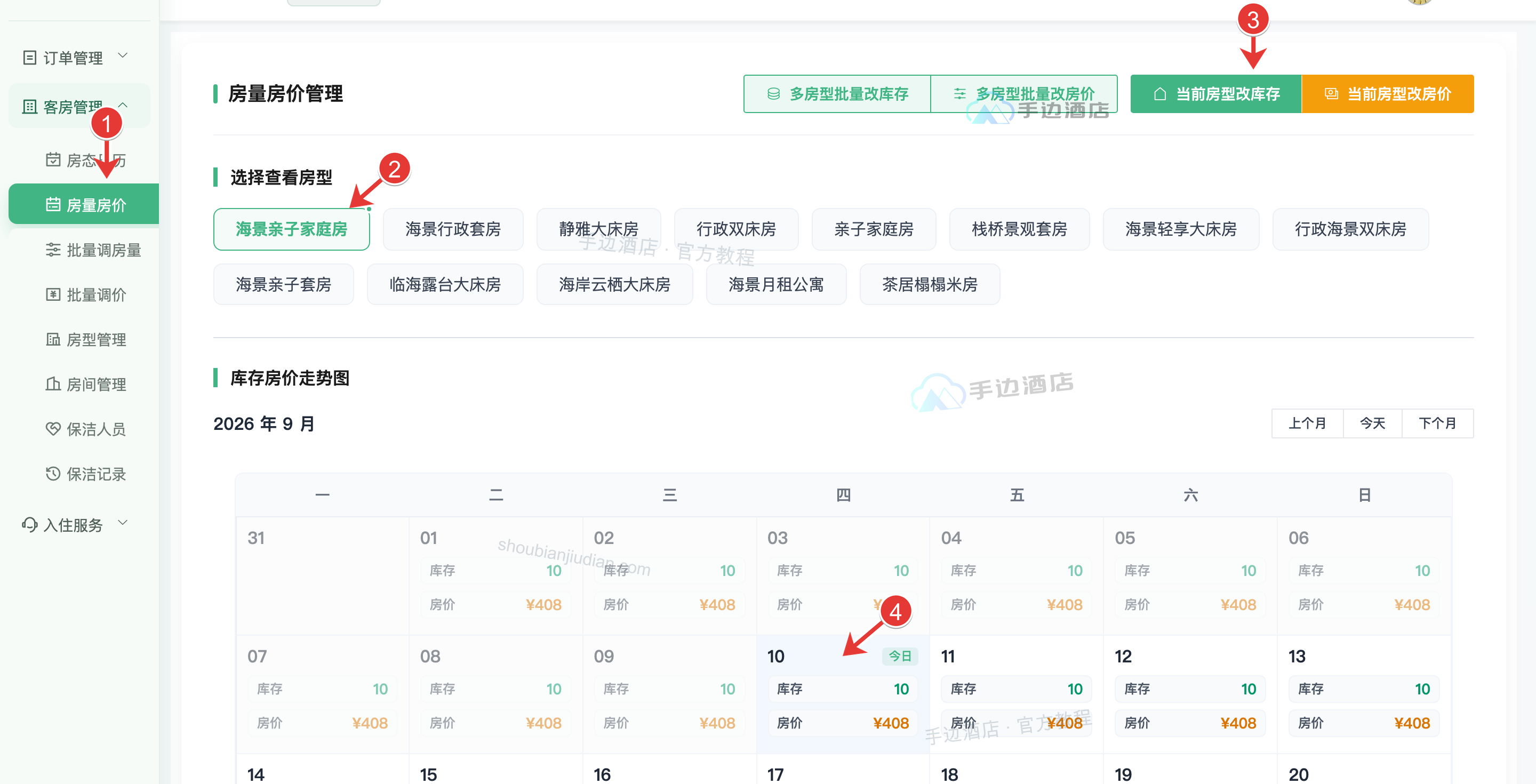This screenshot has height=784, width=1536.
Task: Select room type 亲子家庭房
Action: click(874, 229)
